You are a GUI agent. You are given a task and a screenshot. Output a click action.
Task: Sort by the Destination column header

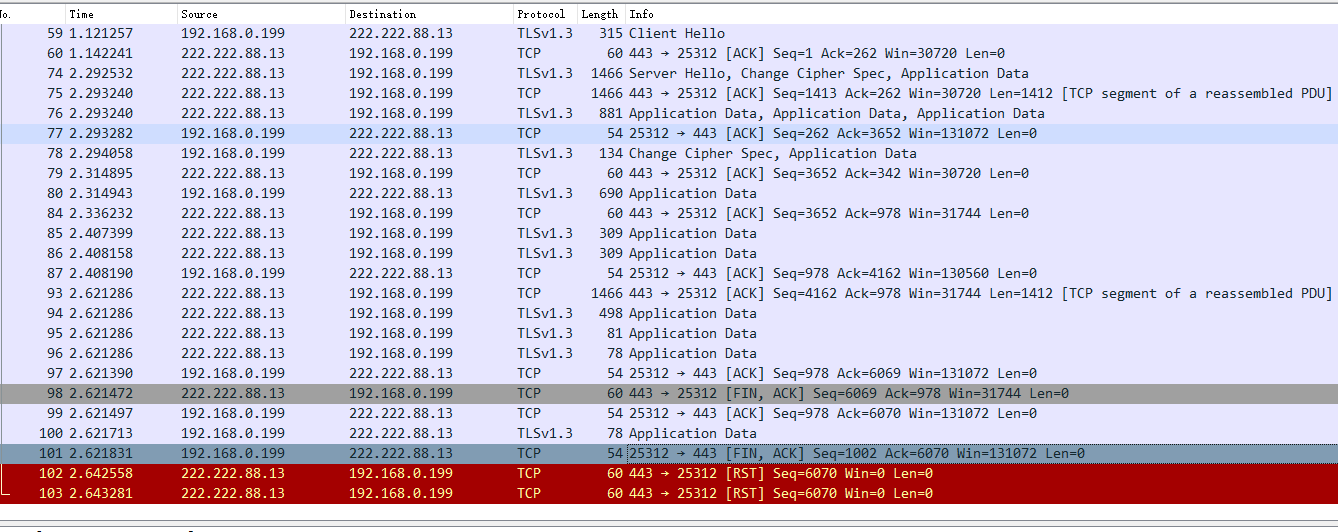point(429,14)
